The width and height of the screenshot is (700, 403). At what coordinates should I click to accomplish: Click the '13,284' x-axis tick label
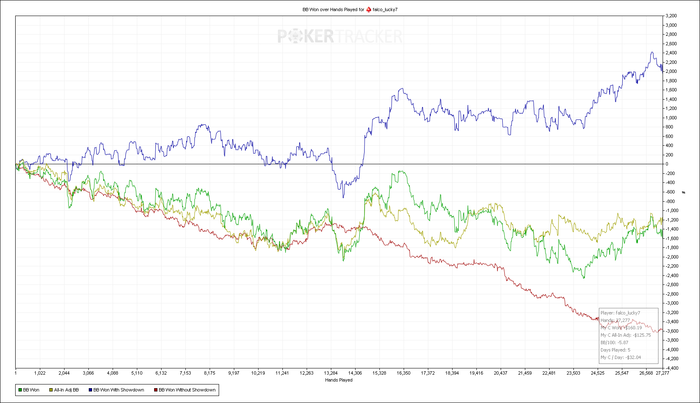331,373
